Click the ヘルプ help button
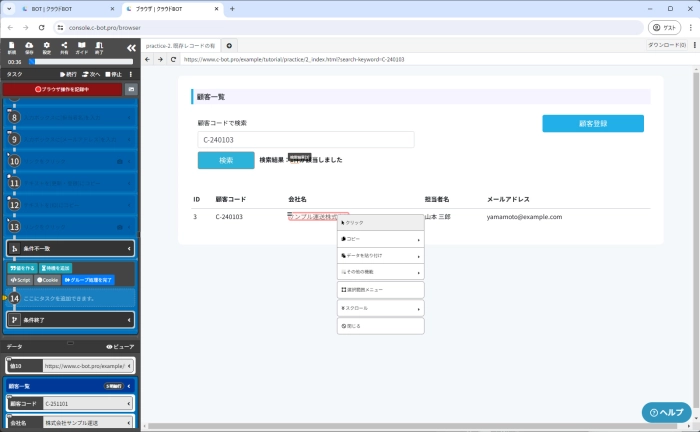 (x=666, y=412)
